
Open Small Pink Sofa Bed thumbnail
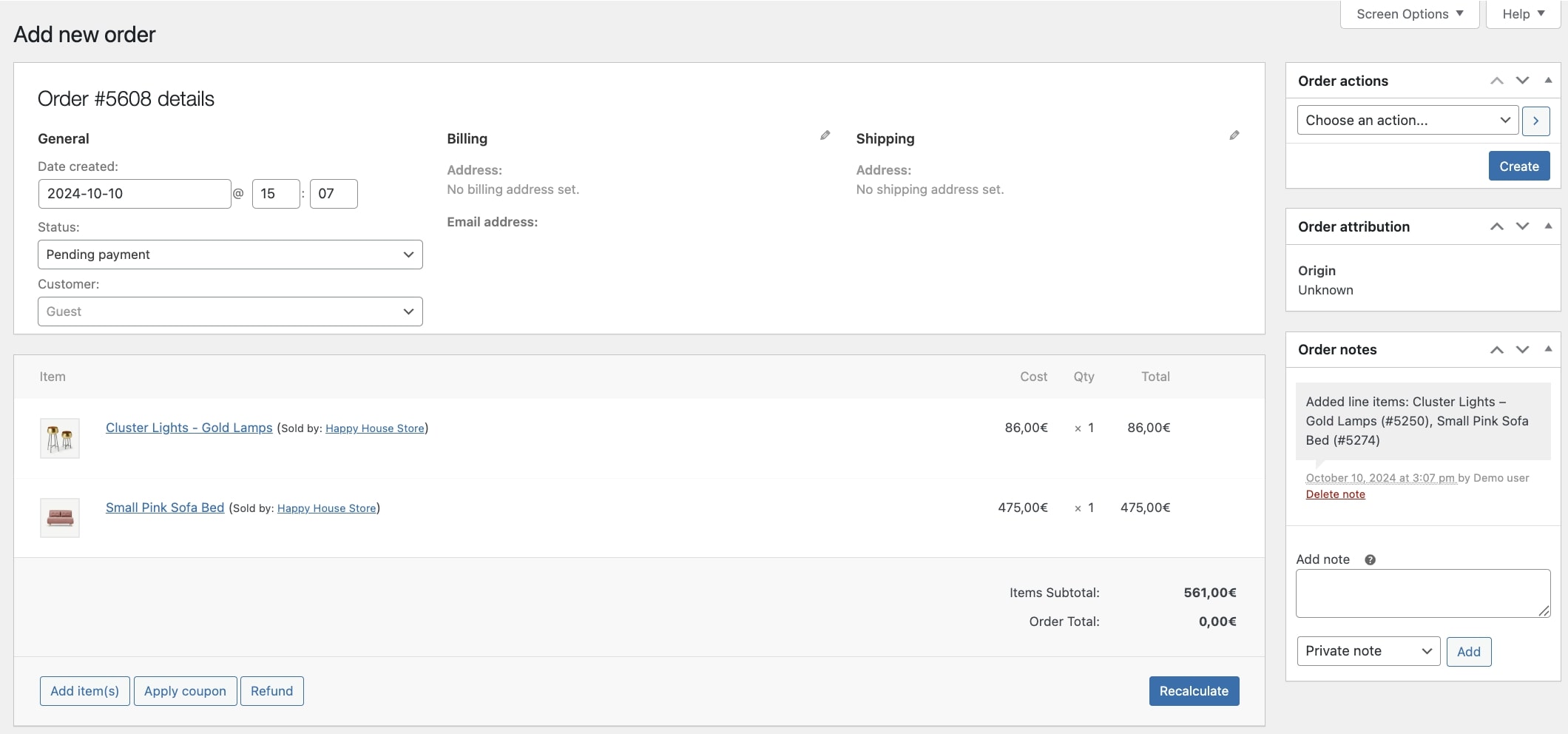tap(60, 517)
